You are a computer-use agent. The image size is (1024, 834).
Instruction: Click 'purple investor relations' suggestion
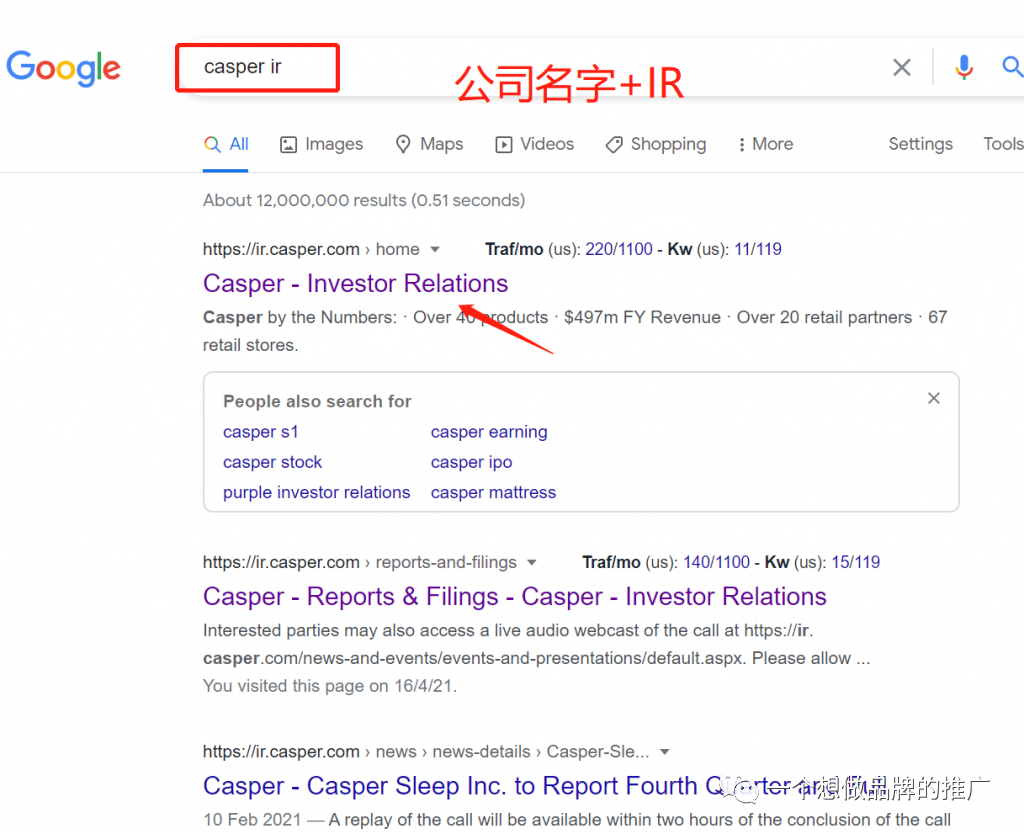click(x=316, y=492)
